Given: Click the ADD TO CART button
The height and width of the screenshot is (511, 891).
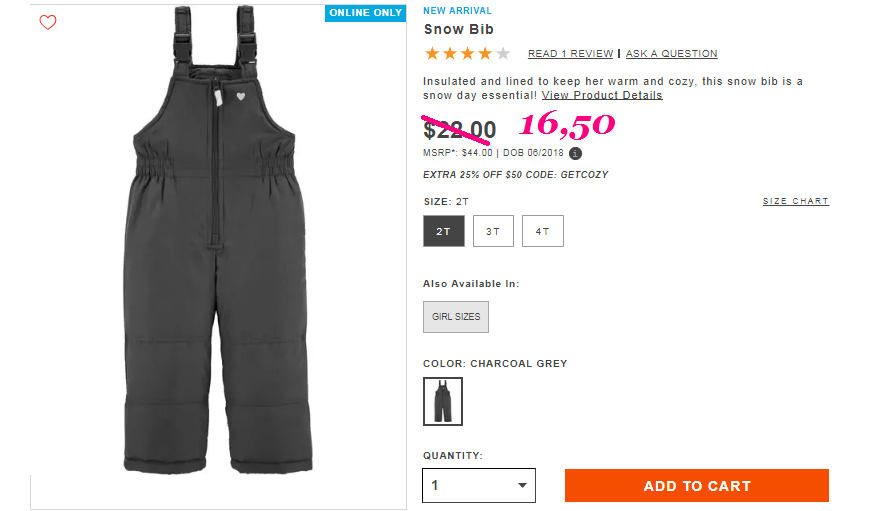Looking at the screenshot, I should pos(697,486).
